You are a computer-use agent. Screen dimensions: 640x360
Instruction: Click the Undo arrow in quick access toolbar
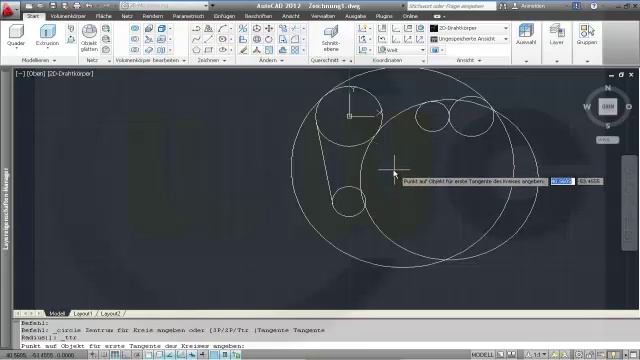(x=89, y=6)
